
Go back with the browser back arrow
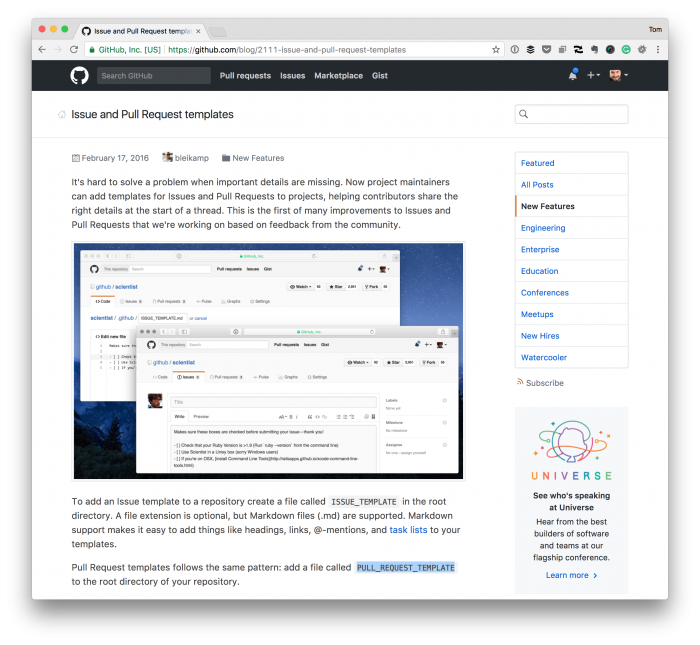click(x=42, y=50)
